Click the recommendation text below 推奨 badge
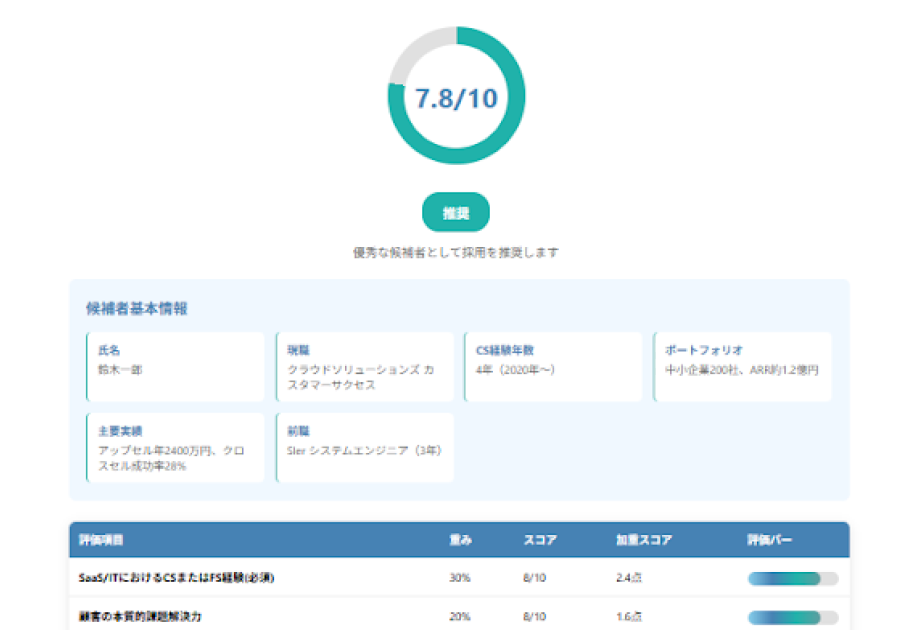Image resolution: width=912 pixels, height=630 pixels. [x=456, y=253]
